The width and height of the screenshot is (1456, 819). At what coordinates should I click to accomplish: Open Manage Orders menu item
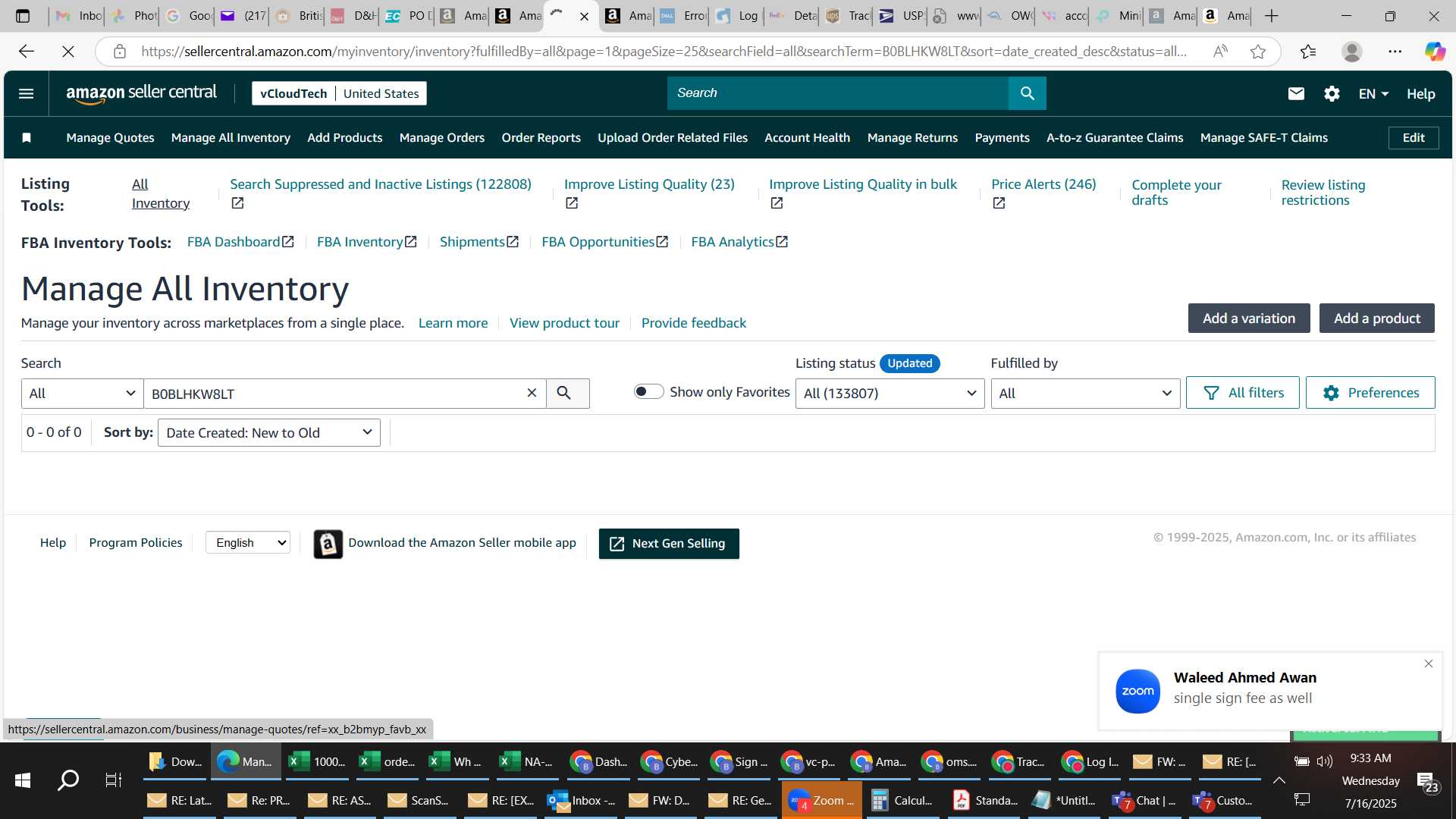[x=441, y=137]
